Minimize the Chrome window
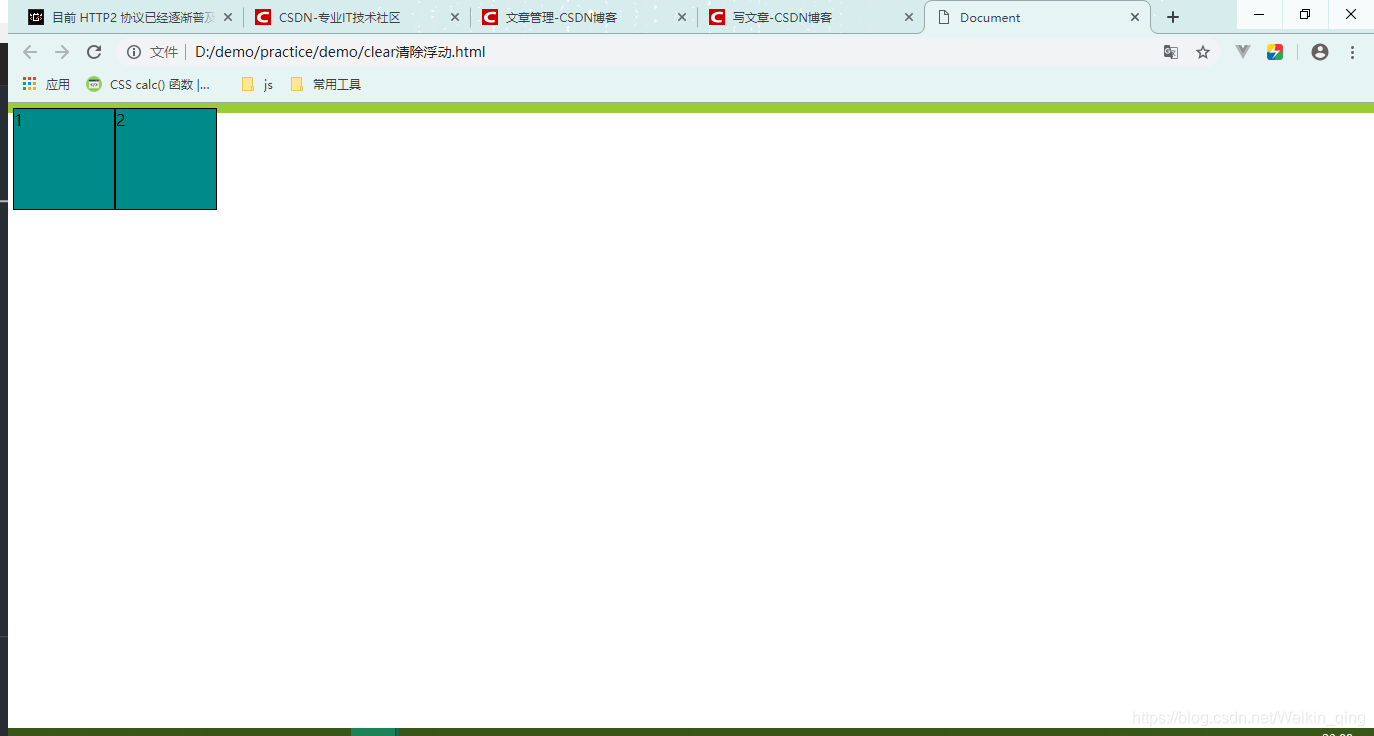Image resolution: width=1374 pixels, height=736 pixels. 1259,14
